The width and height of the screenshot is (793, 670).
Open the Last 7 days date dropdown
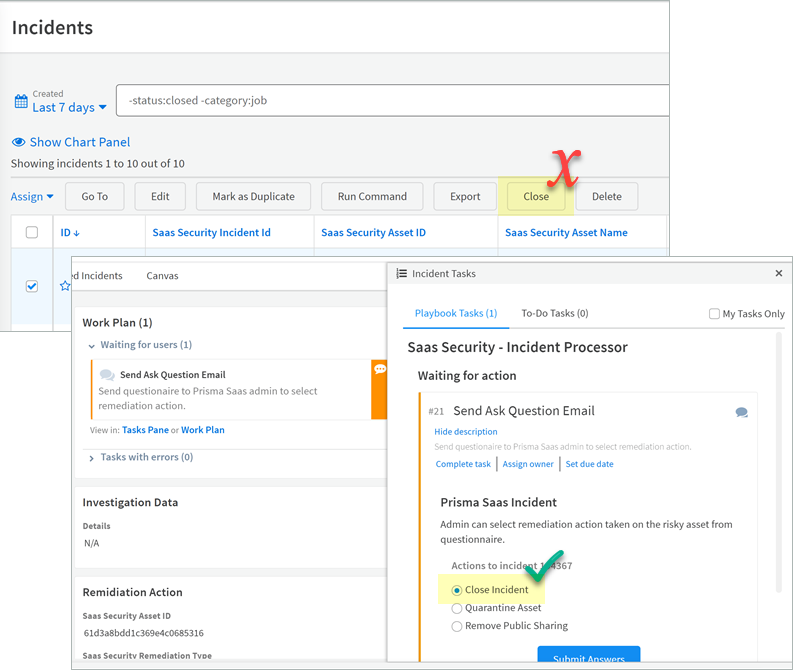pyautogui.click(x=69, y=107)
